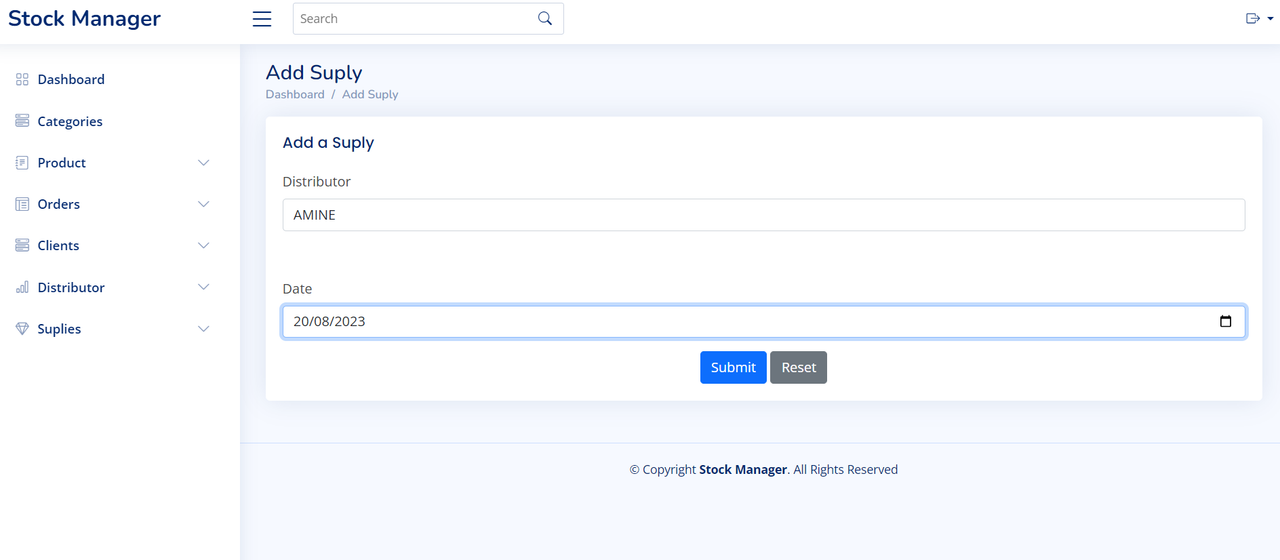
Task: Click the Reset button
Action: pos(798,367)
